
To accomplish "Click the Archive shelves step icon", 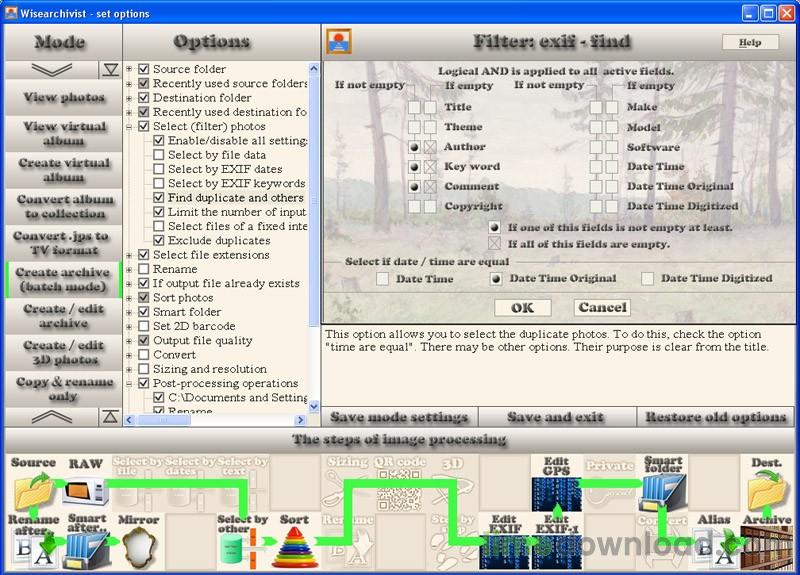I will (x=767, y=548).
